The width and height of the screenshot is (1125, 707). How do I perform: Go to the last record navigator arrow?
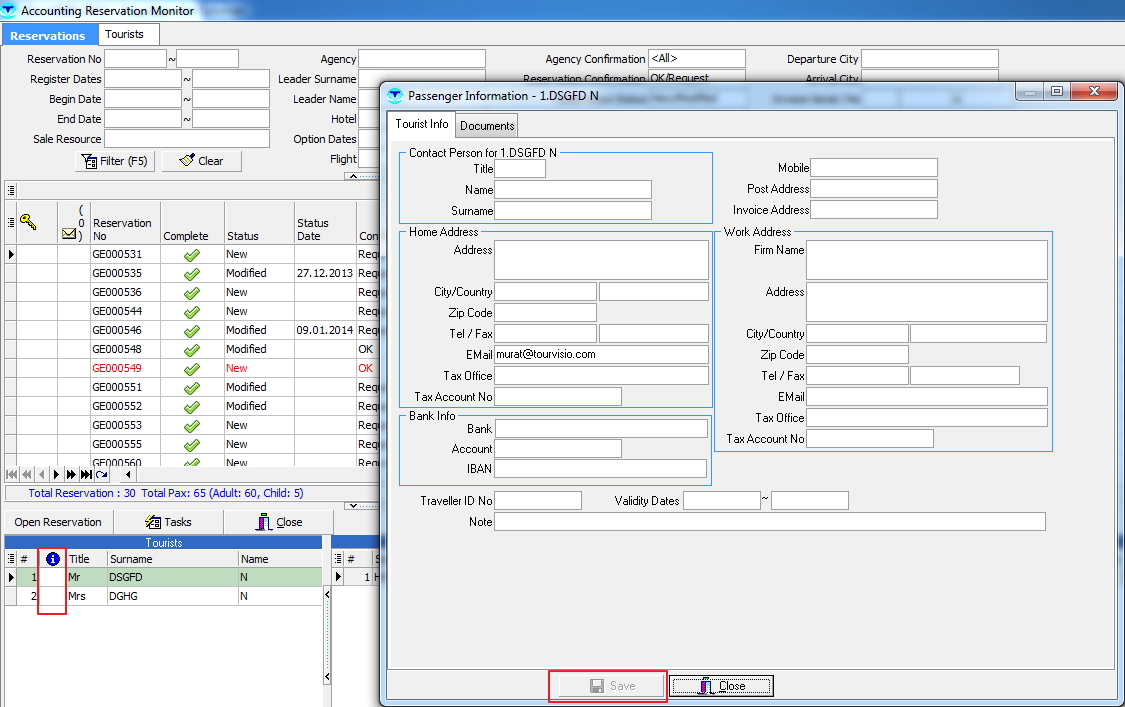coord(87,474)
